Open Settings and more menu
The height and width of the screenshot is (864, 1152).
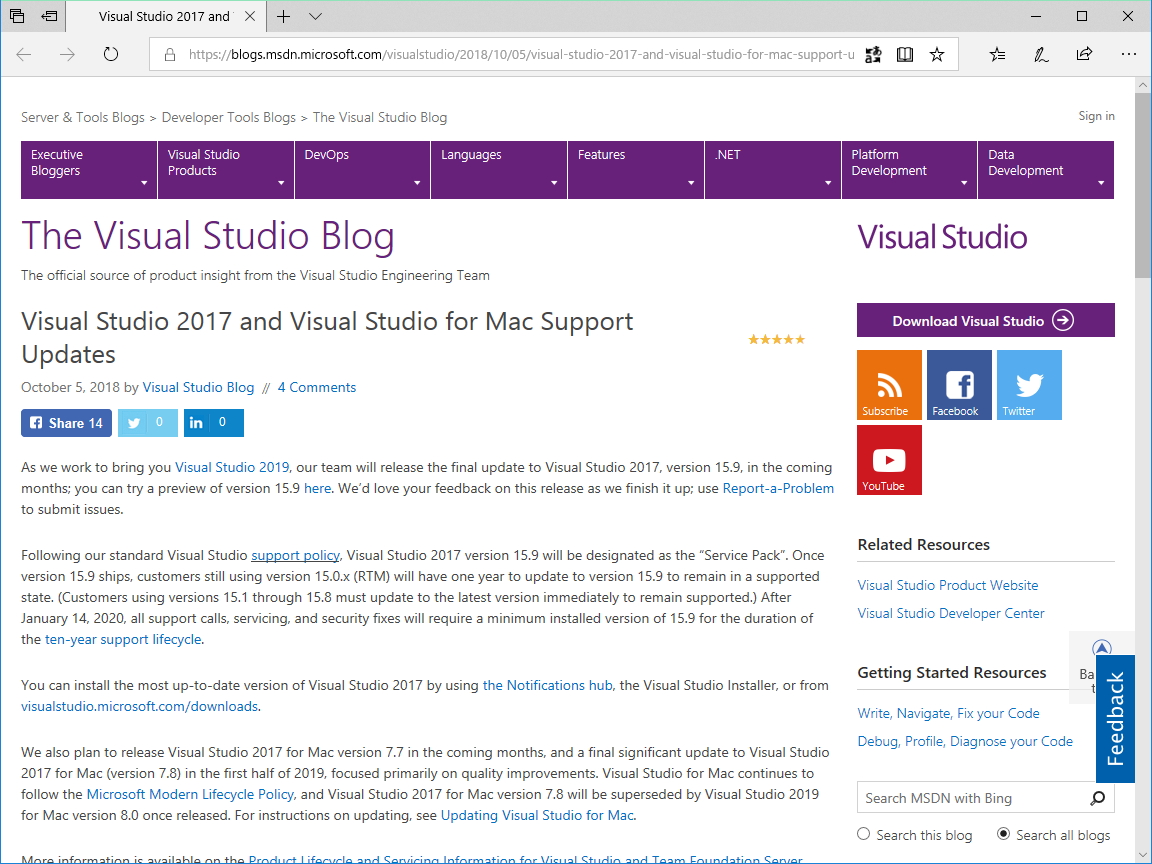(x=1129, y=54)
